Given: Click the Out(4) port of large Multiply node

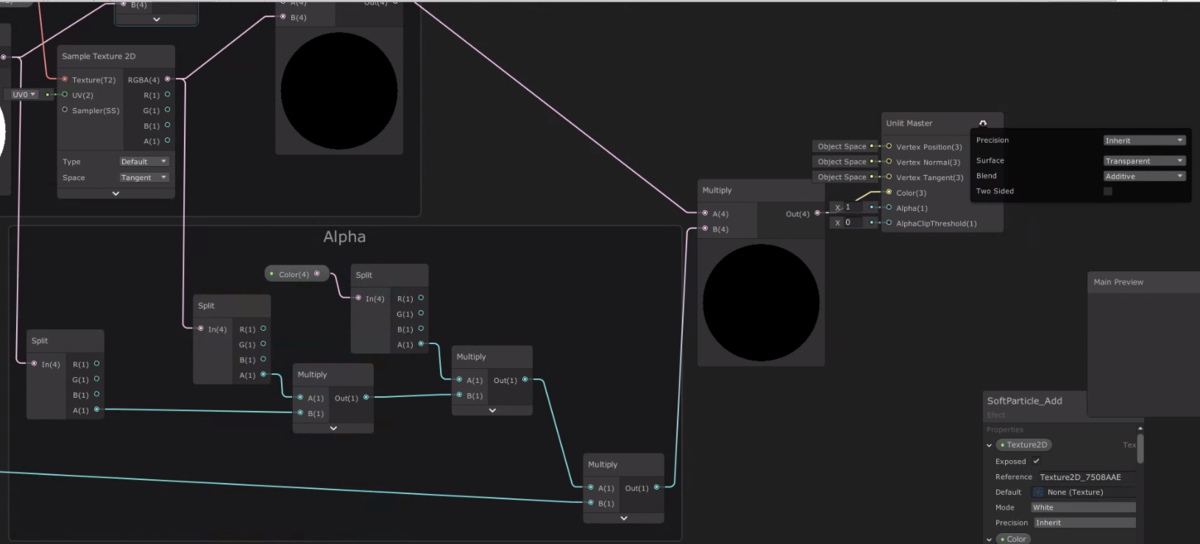Looking at the screenshot, I should (x=818, y=213).
